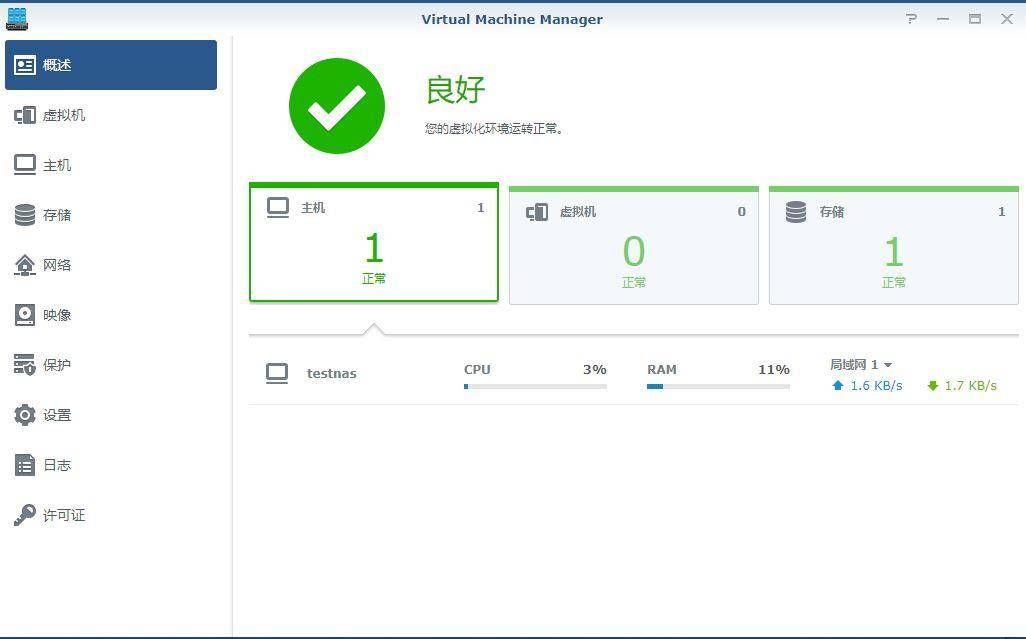Open 设置 in the sidebar
The width and height of the screenshot is (1026, 639).
111,415
